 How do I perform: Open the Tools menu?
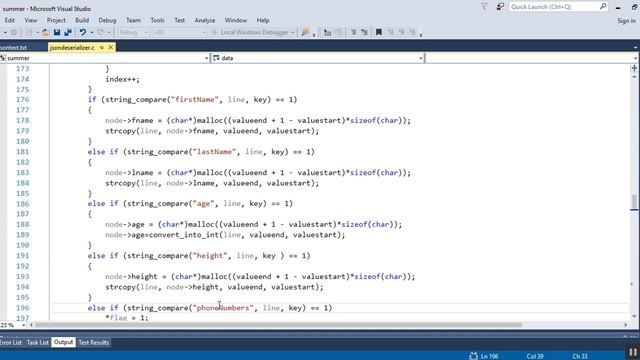(157, 20)
